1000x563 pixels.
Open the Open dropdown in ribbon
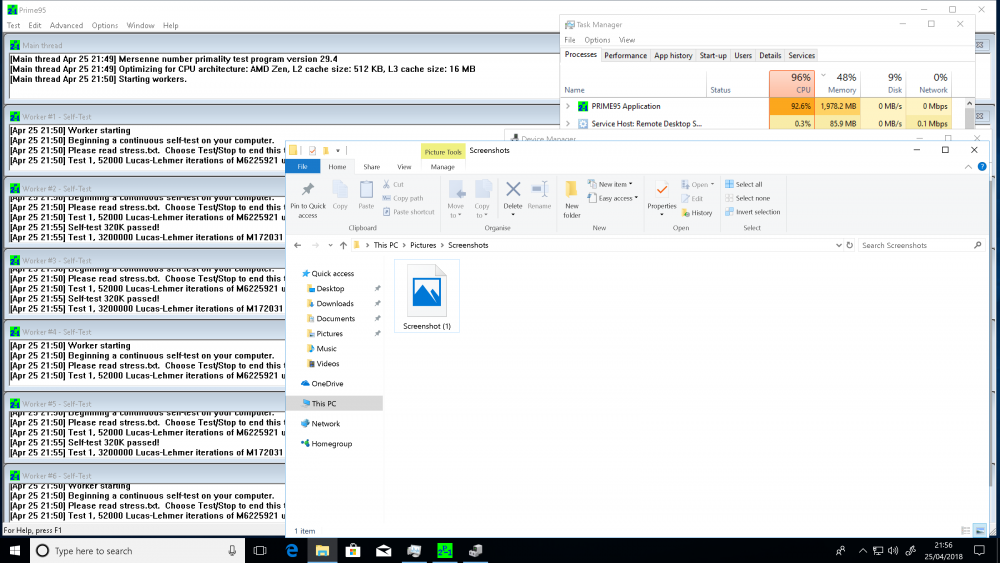pos(698,184)
